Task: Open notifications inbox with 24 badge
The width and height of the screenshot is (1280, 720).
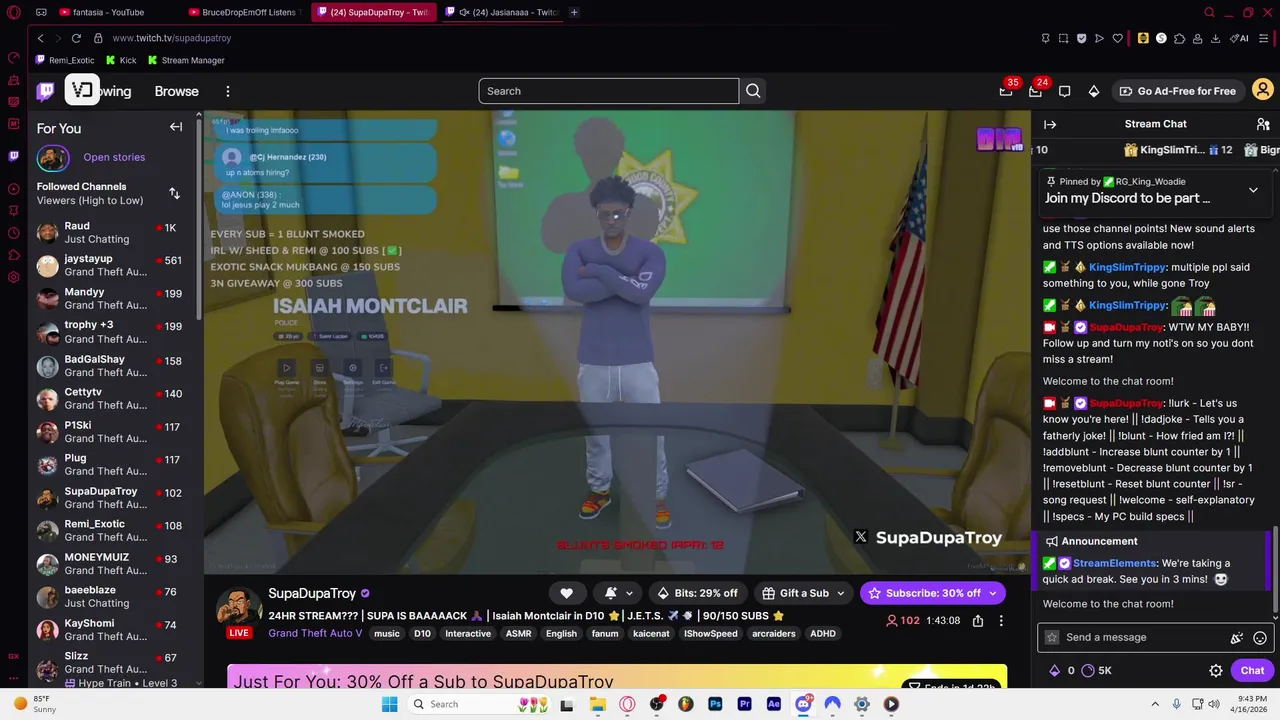Action: point(1035,91)
